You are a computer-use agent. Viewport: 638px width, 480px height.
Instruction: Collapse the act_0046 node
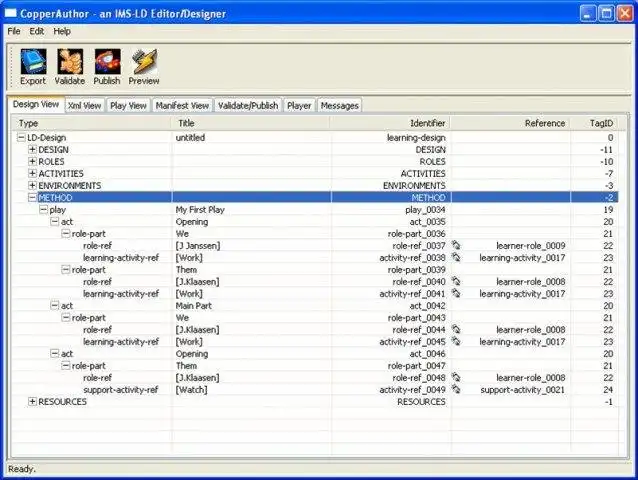click(55, 353)
